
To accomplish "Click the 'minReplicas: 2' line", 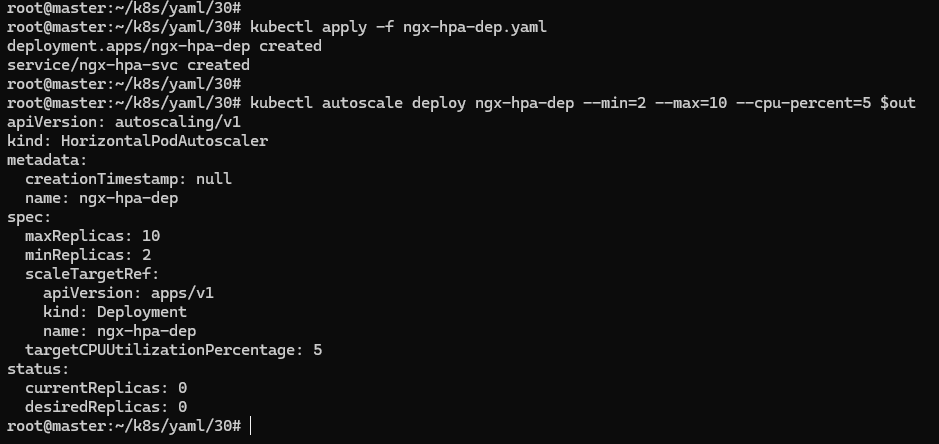I will click(88, 255).
